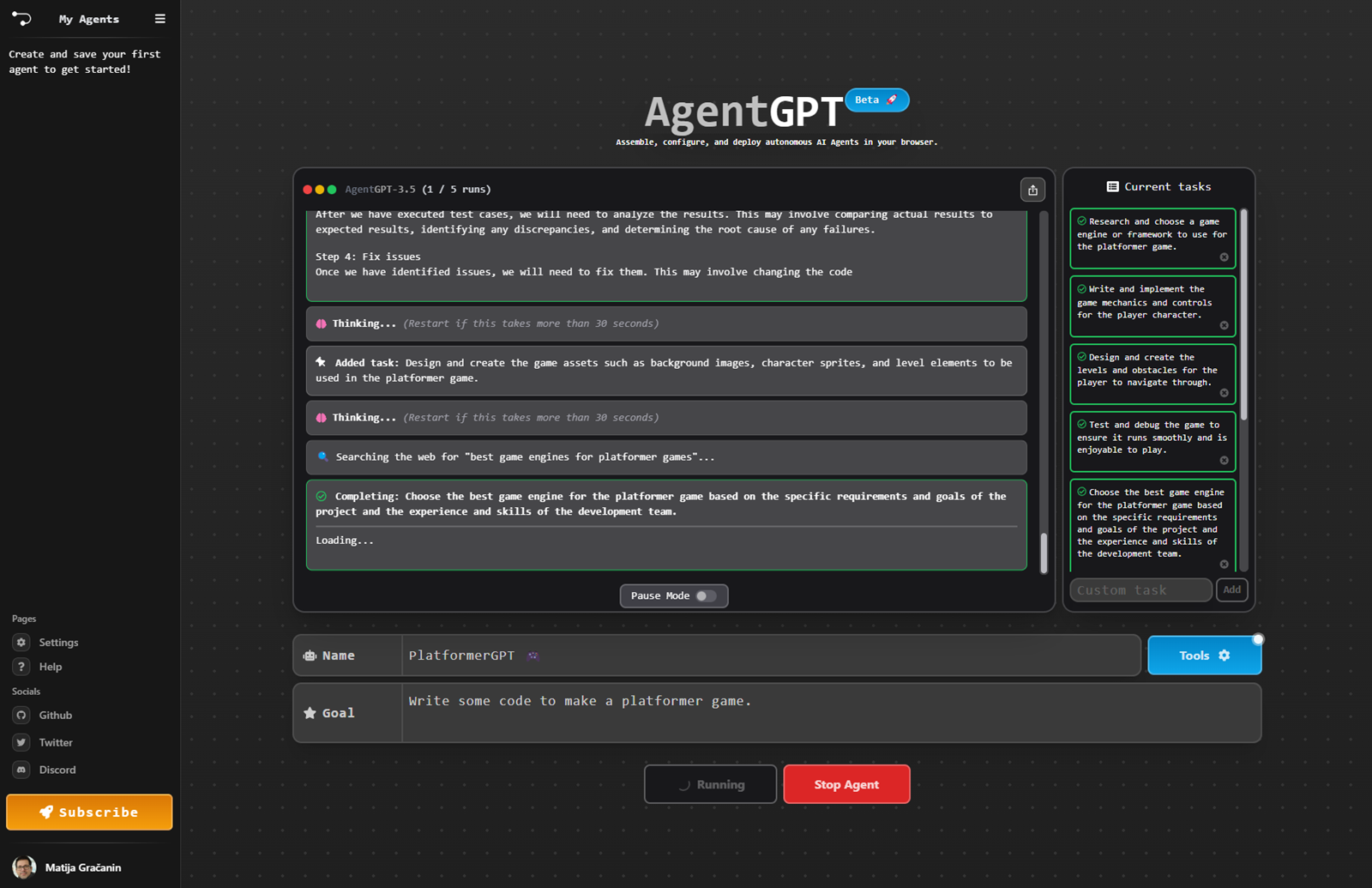The width and height of the screenshot is (1372, 888).
Task: Open the Help page link
Action: pos(51,667)
